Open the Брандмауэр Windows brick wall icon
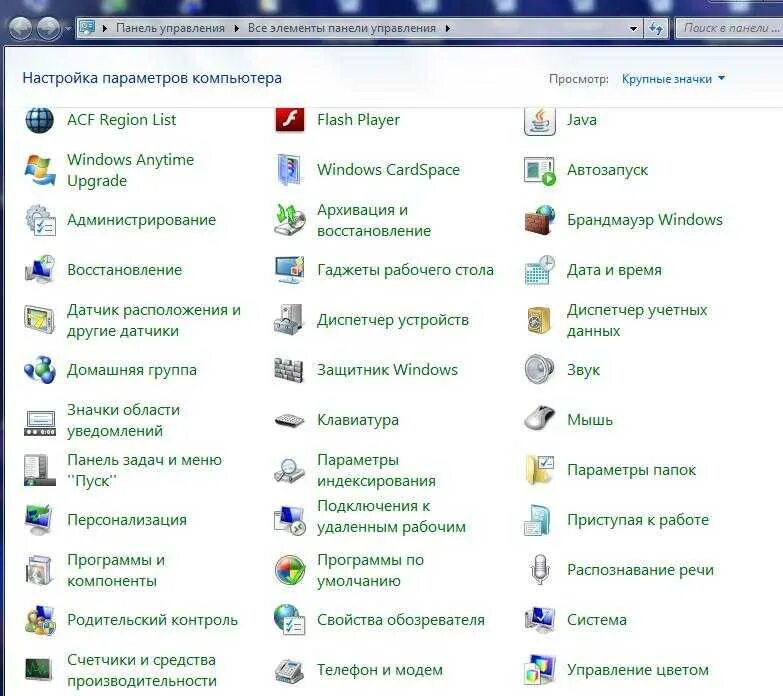This screenshot has width=783, height=696. 540,220
